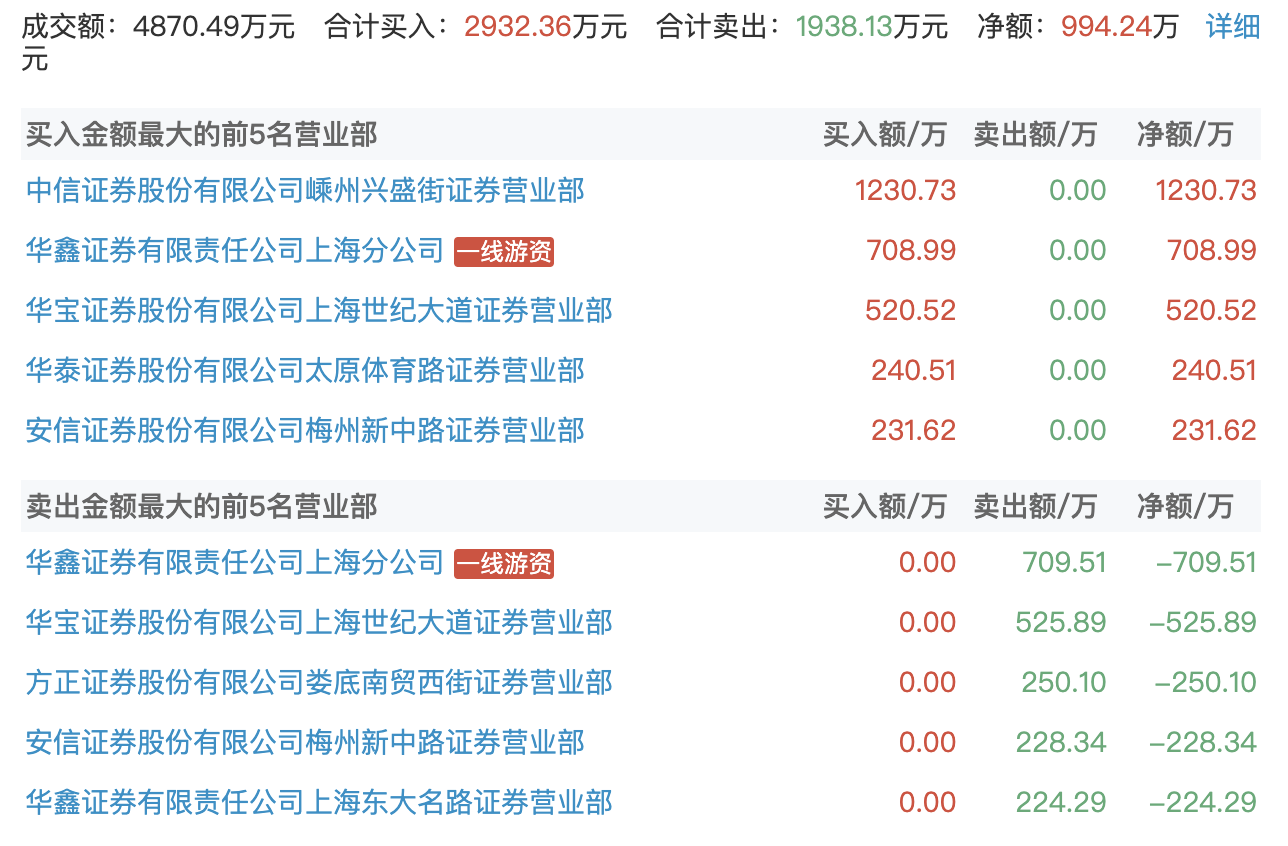Click the 成交额 value 4870.49万元
This screenshot has width=1288, height=846.
pos(214,27)
